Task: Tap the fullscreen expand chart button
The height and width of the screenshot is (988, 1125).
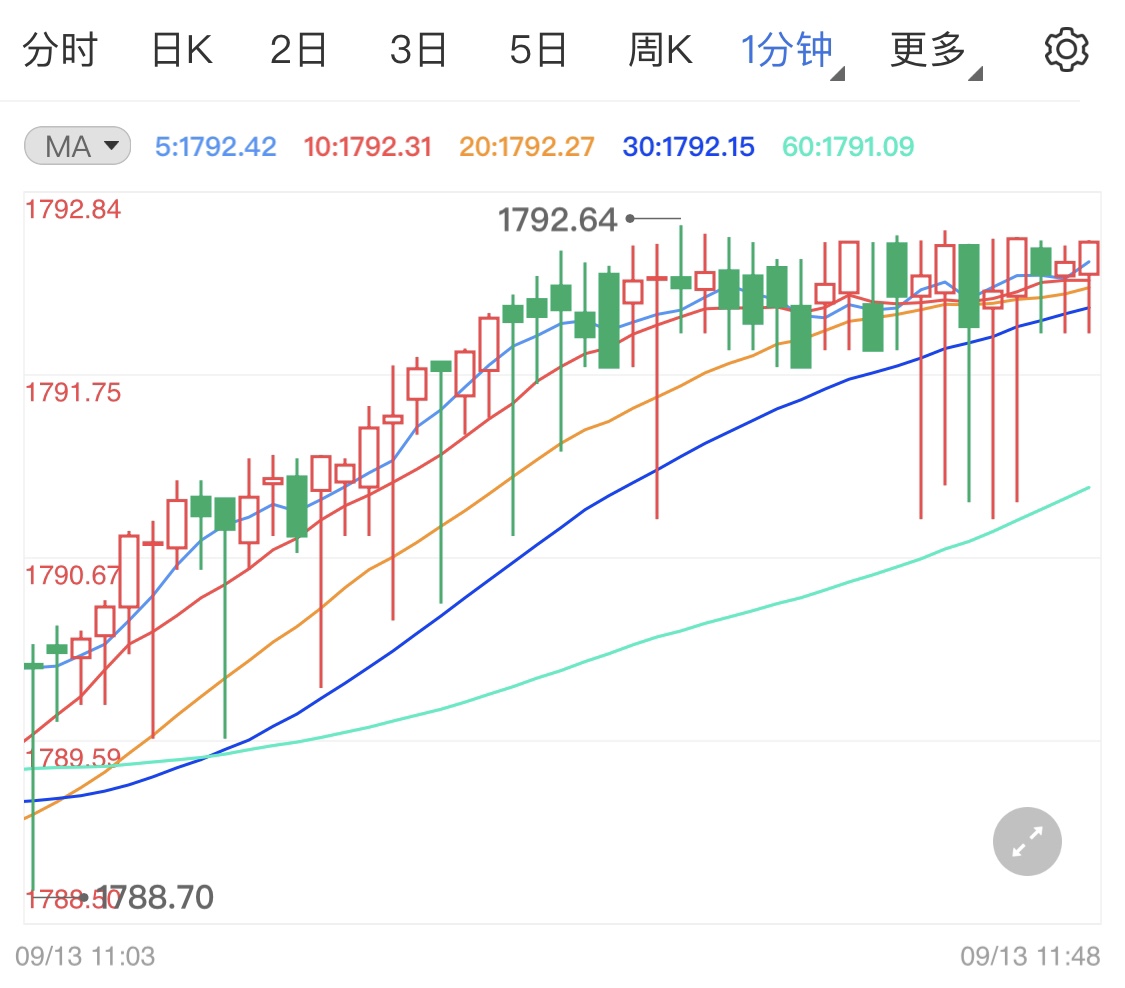Action: (1027, 842)
